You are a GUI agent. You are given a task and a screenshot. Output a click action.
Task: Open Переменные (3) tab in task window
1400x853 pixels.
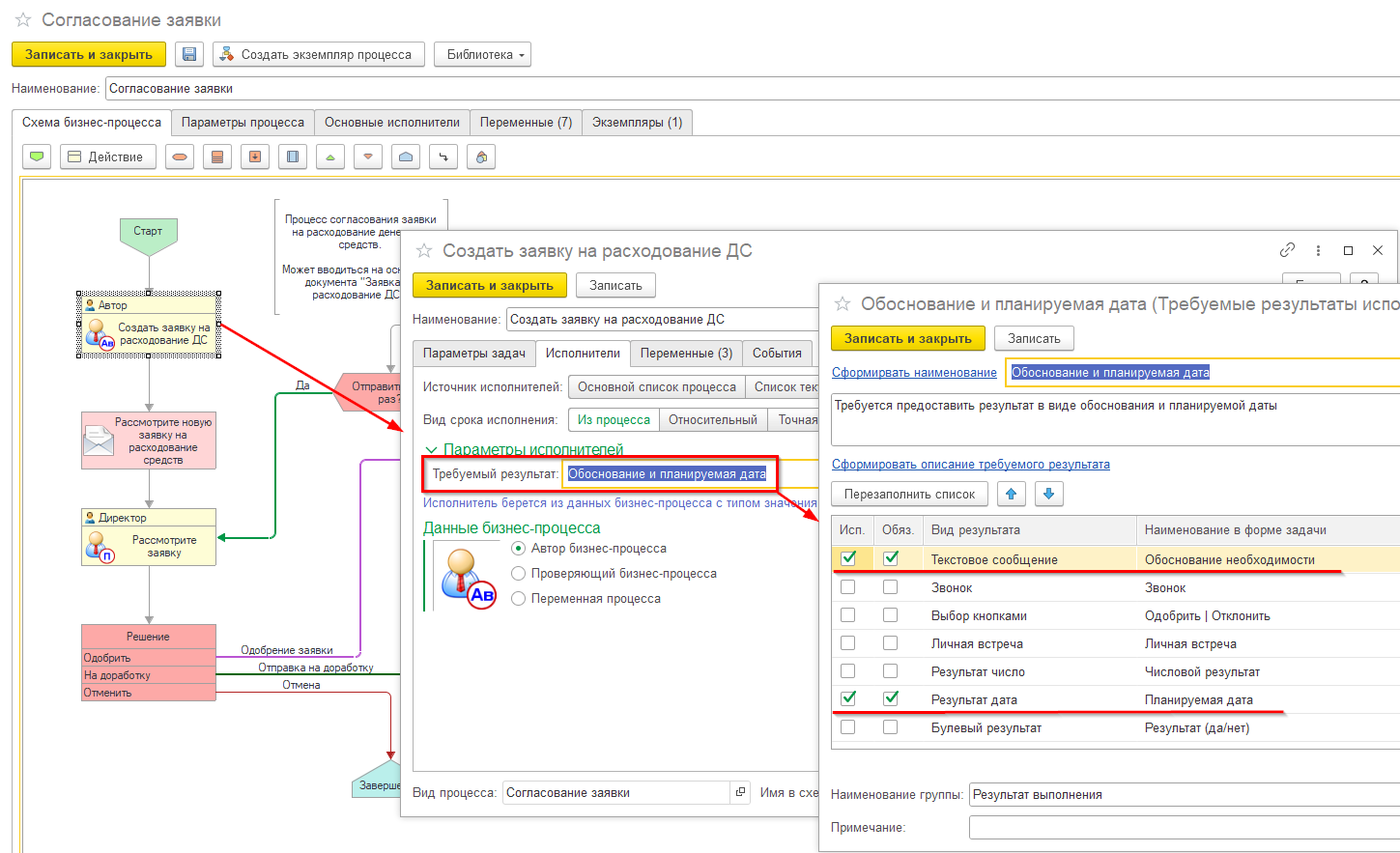(x=686, y=354)
